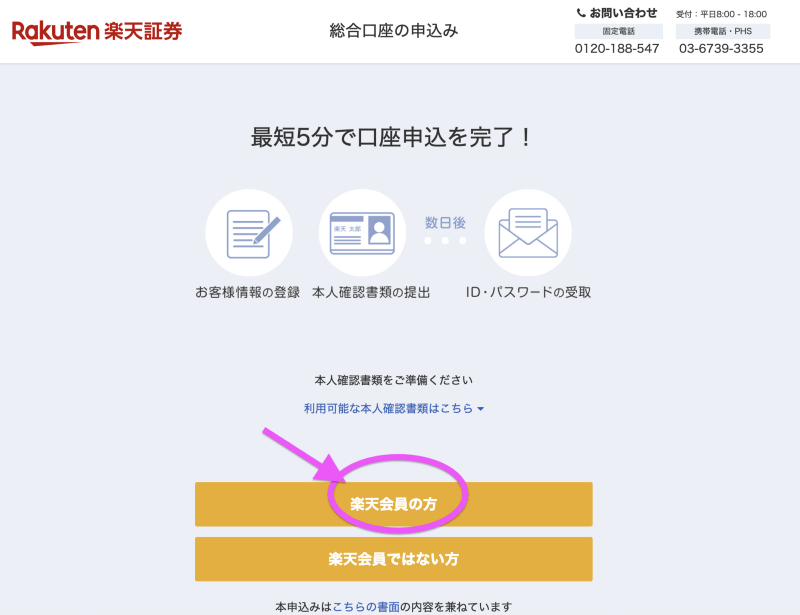
Task: Click the お客様情報の登録 document-and-pencil icon
Action: (x=249, y=233)
